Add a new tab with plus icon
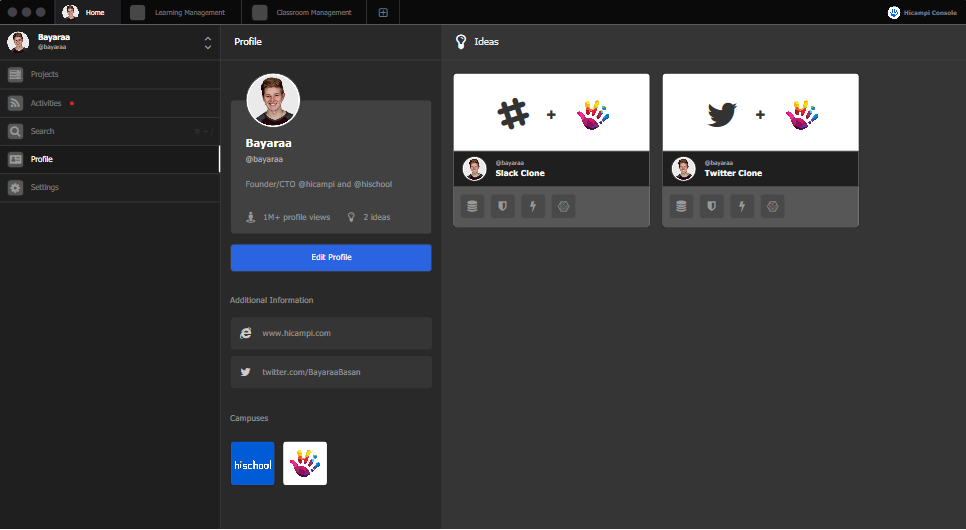This screenshot has height=530, width=966. (x=383, y=13)
